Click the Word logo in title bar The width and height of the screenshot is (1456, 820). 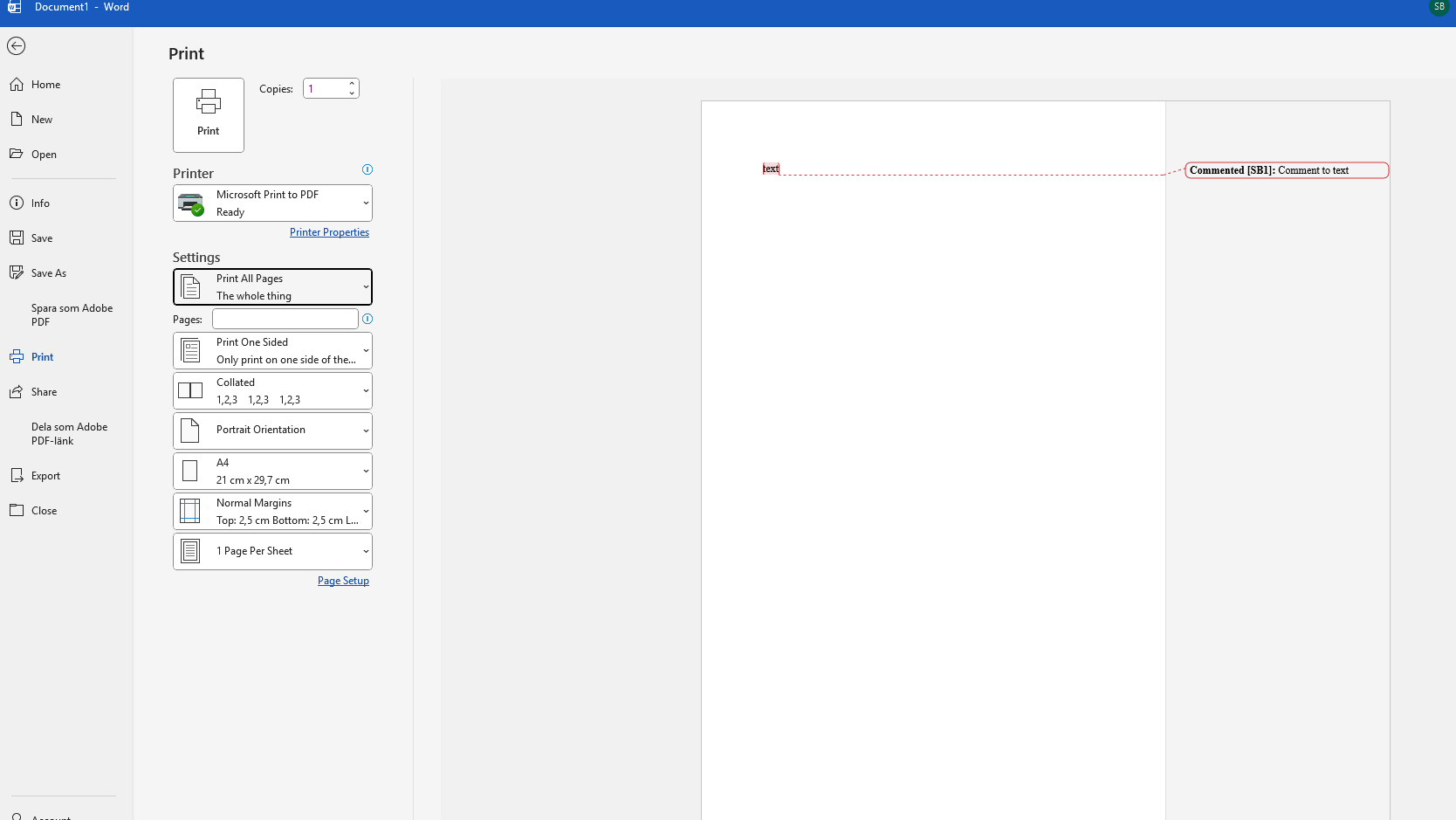14,7
